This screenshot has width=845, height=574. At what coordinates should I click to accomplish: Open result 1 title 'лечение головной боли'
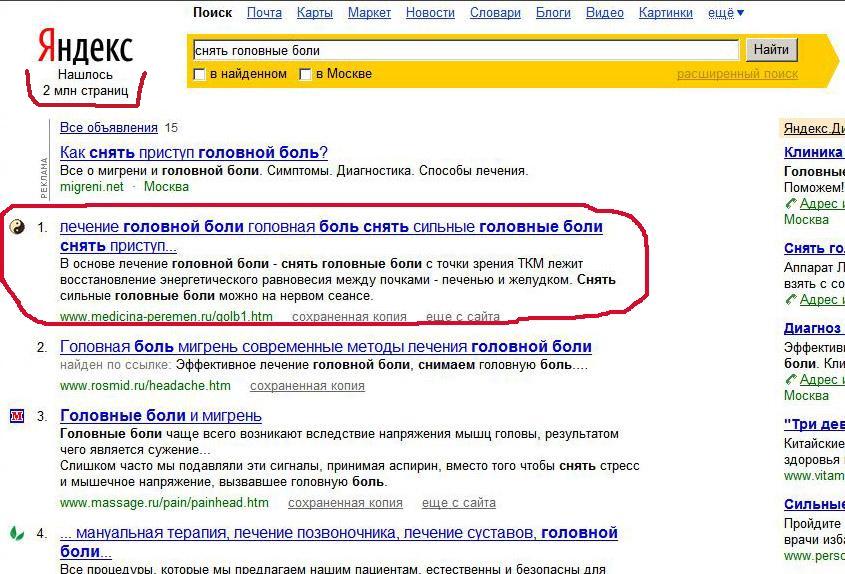331,236
